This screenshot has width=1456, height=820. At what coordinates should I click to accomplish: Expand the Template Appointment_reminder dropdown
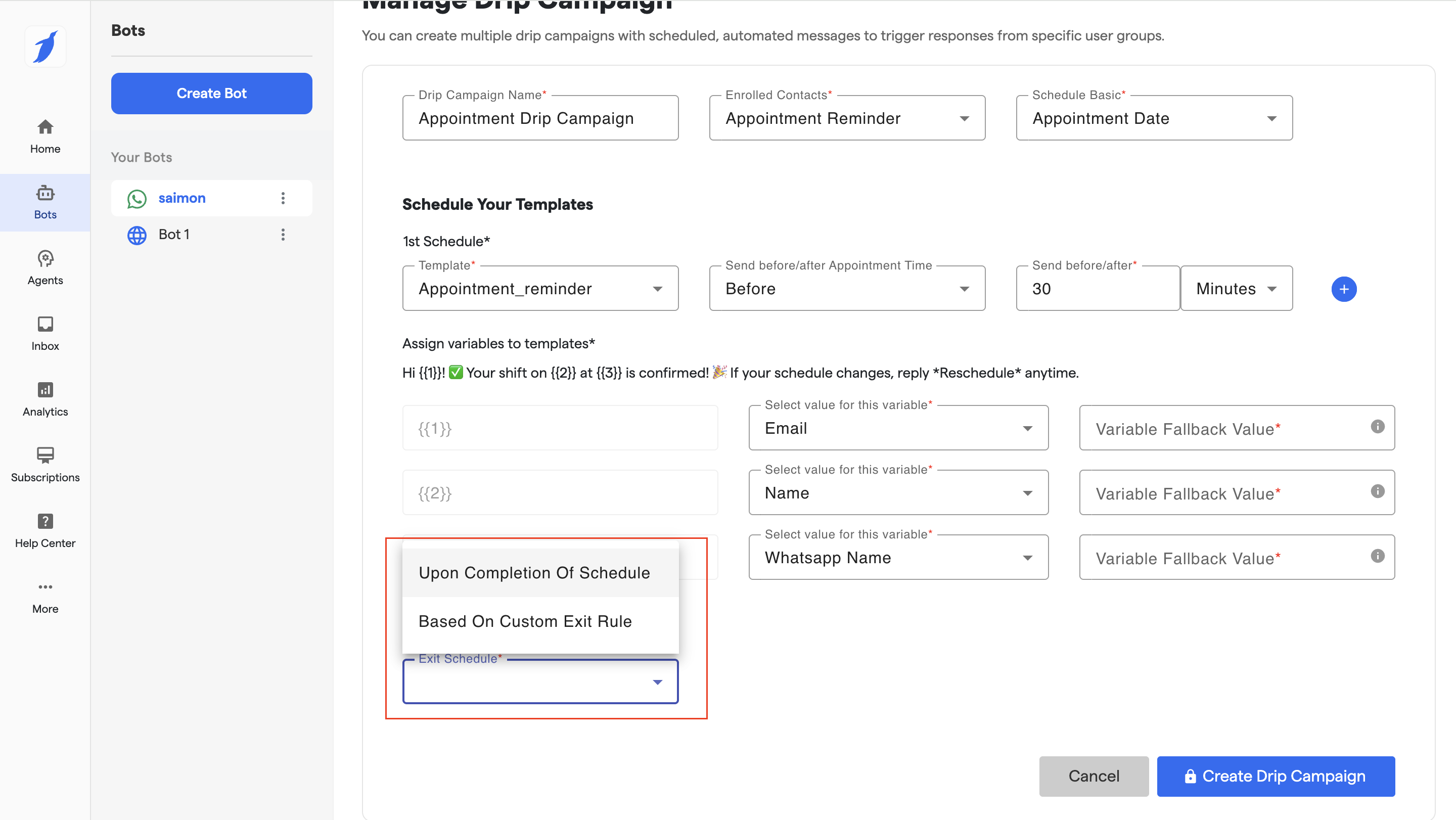coord(540,289)
